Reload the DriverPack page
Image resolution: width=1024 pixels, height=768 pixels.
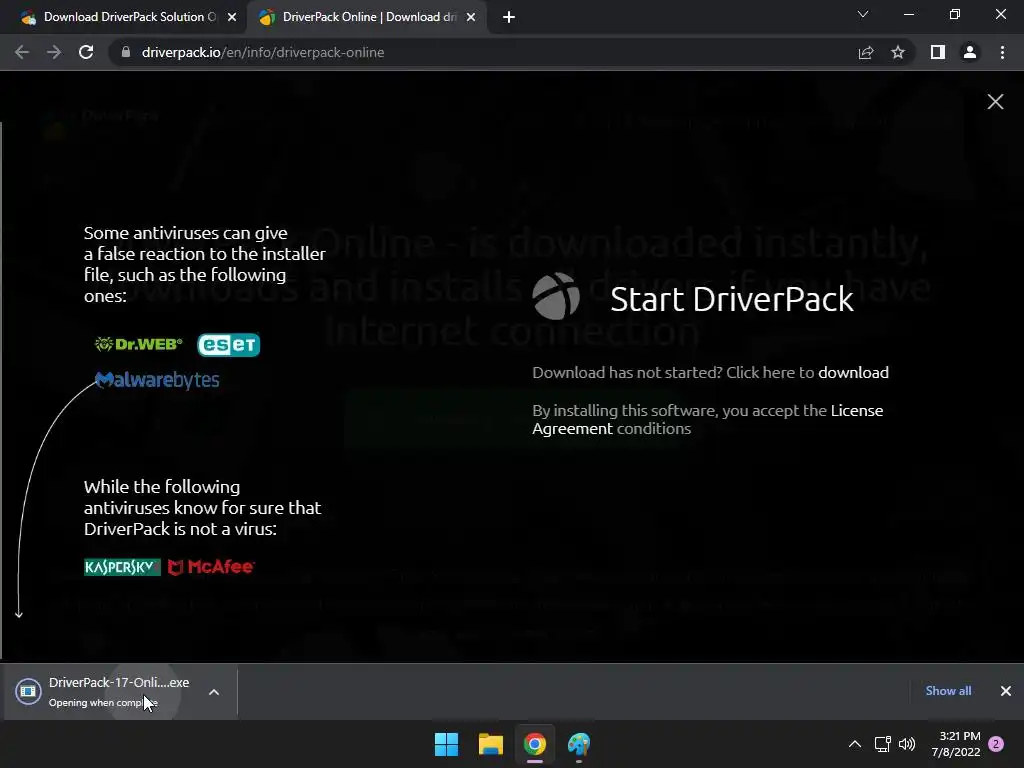(86, 52)
